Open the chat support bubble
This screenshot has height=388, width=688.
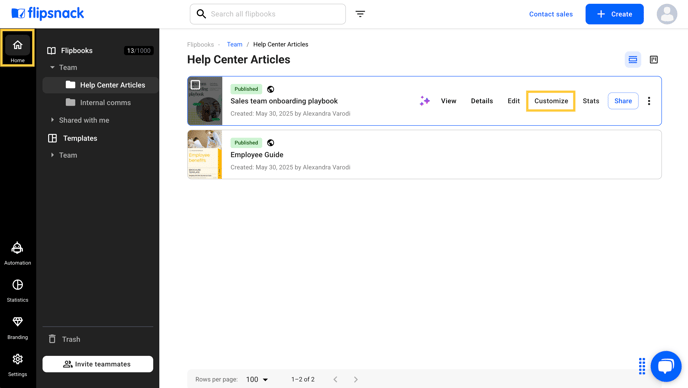(x=666, y=366)
